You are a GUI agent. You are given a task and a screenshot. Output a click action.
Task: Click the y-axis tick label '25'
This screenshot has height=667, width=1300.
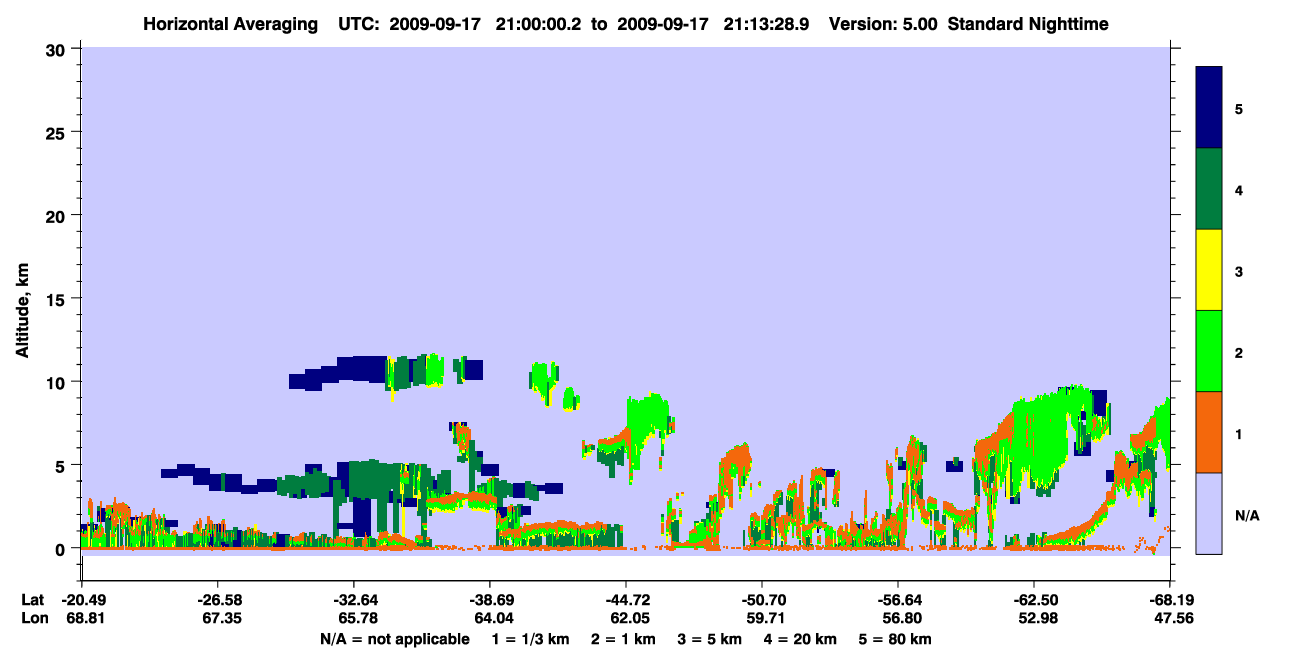click(x=58, y=132)
